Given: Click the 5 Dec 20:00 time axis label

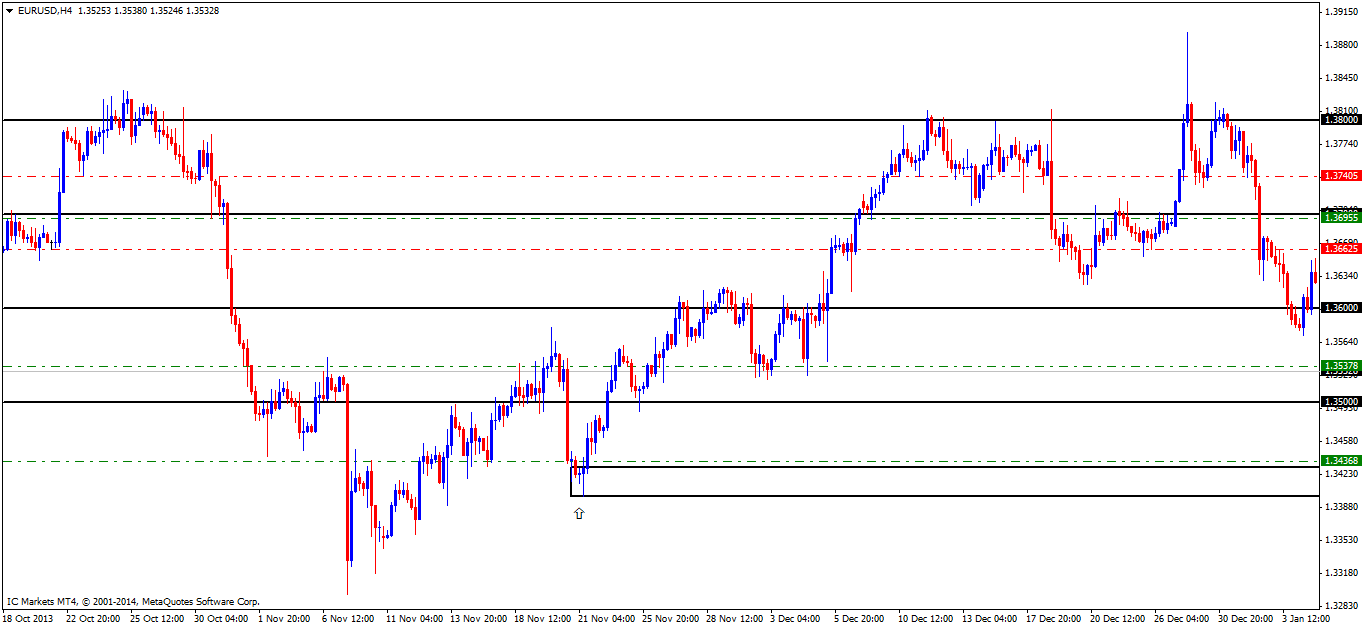Looking at the screenshot, I should (860, 619).
